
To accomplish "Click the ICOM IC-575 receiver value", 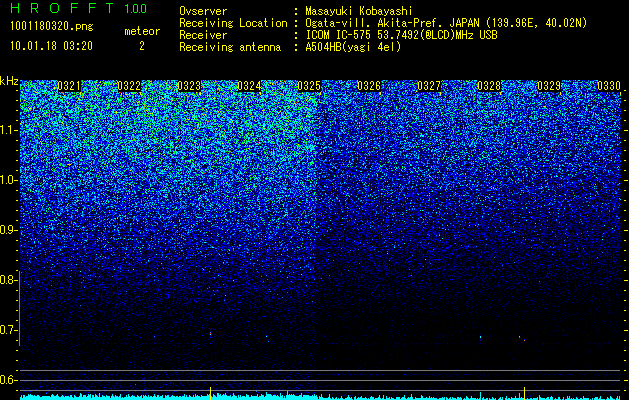I will coord(401,35).
